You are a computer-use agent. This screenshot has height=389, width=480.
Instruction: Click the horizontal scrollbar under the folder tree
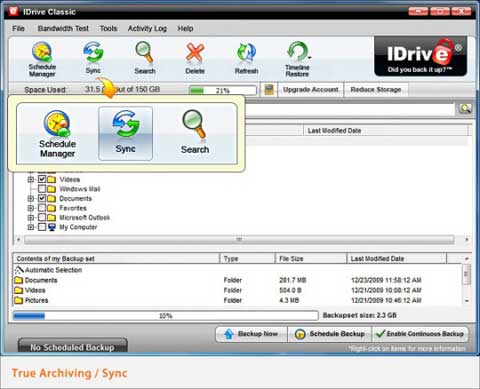click(239, 239)
